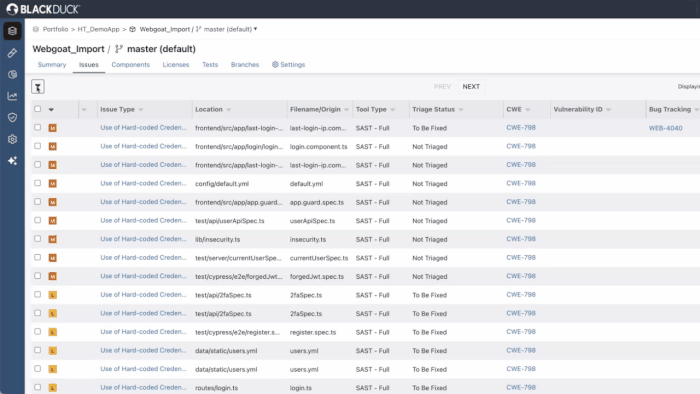Check the currentUserSpec.ts row checkbox
Screen dimensions: 700x394
pos(38,257)
